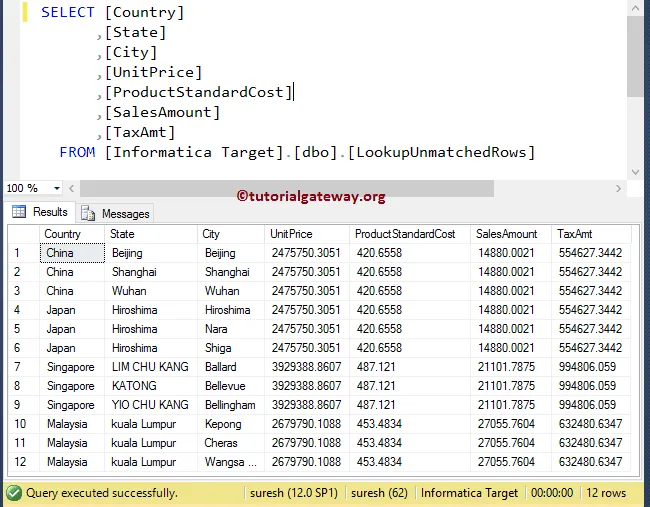This screenshot has width=650, height=507.
Task: Click the 12 rows count in status bar
Action: pyautogui.click(x=606, y=493)
